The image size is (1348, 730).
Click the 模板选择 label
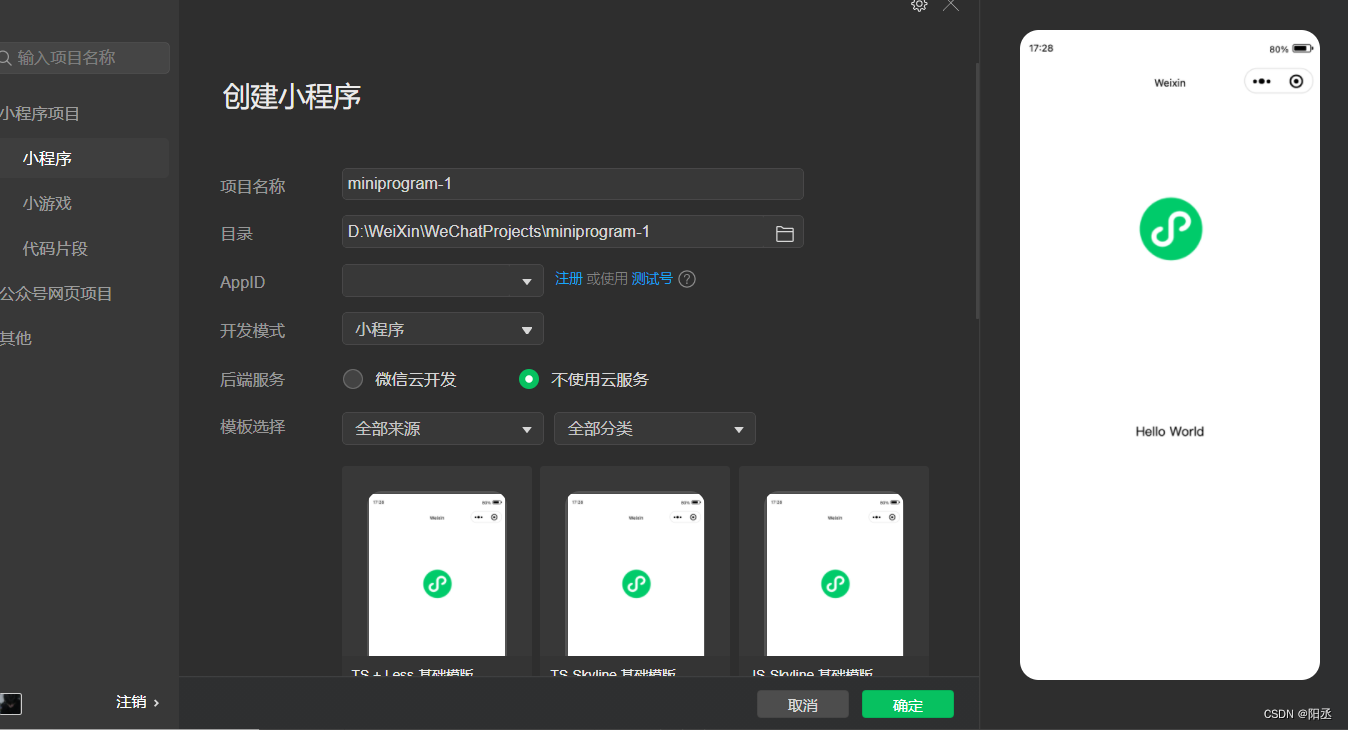click(x=252, y=427)
